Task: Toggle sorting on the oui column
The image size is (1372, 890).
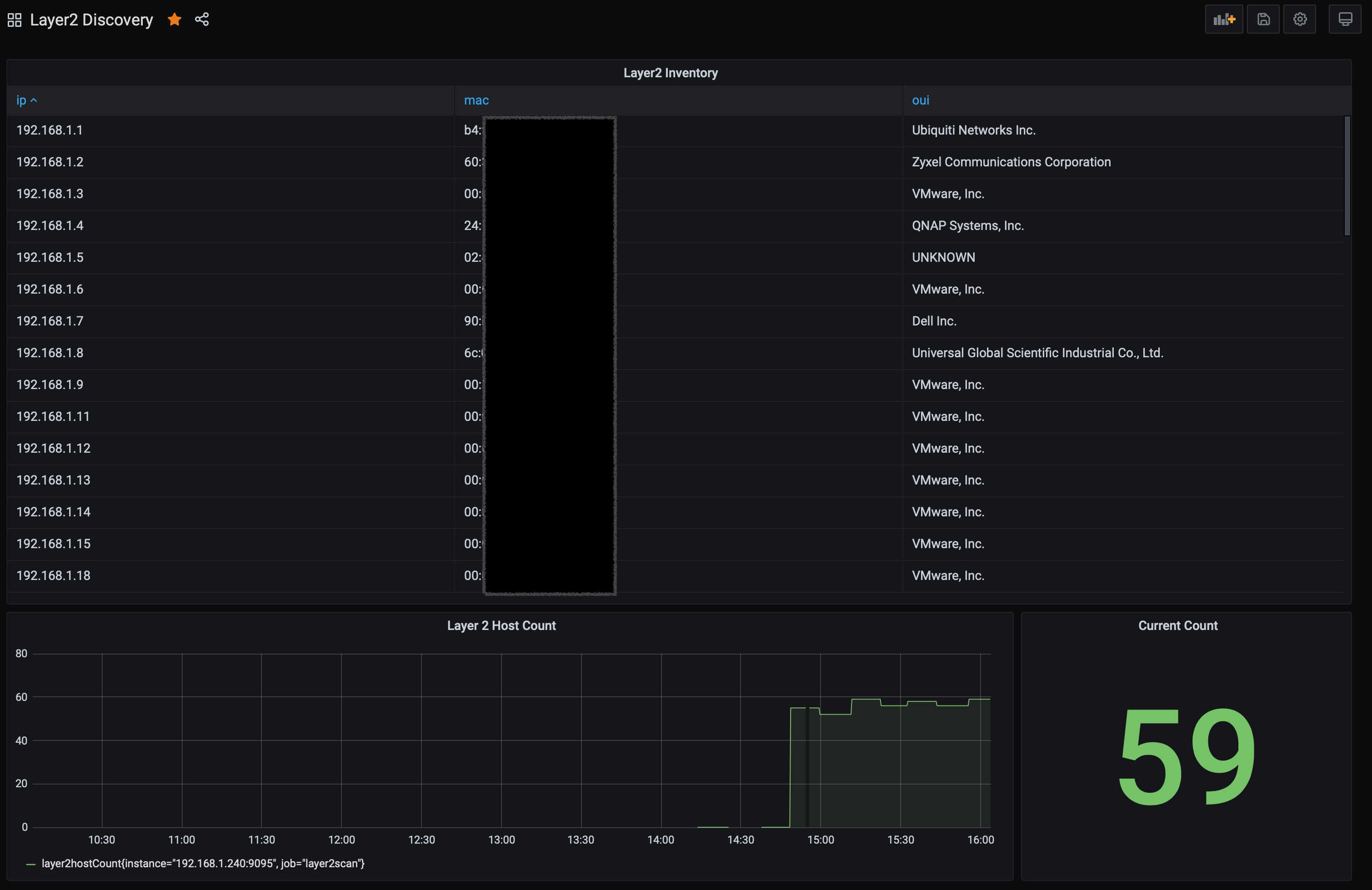Action: click(920, 100)
